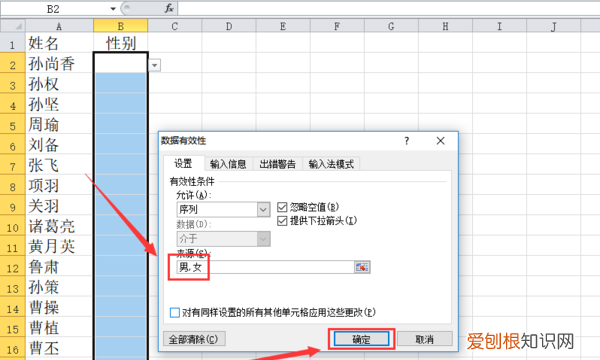Click the 确定 button
Viewport: 600px width, 360px height.
point(361,339)
